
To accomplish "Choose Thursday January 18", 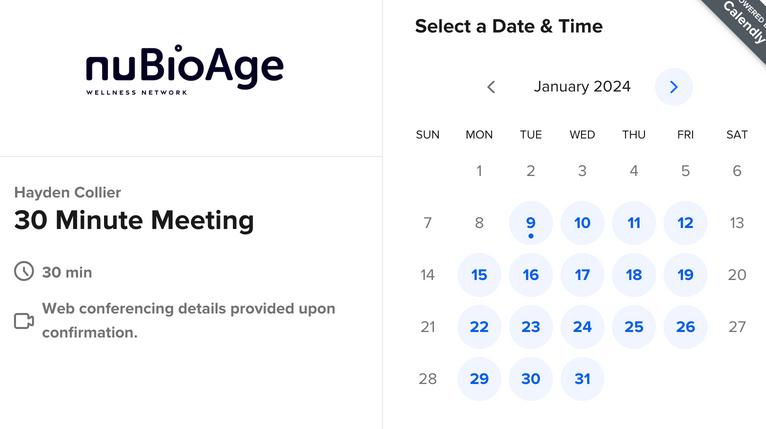I will click(x=633, y=275).
